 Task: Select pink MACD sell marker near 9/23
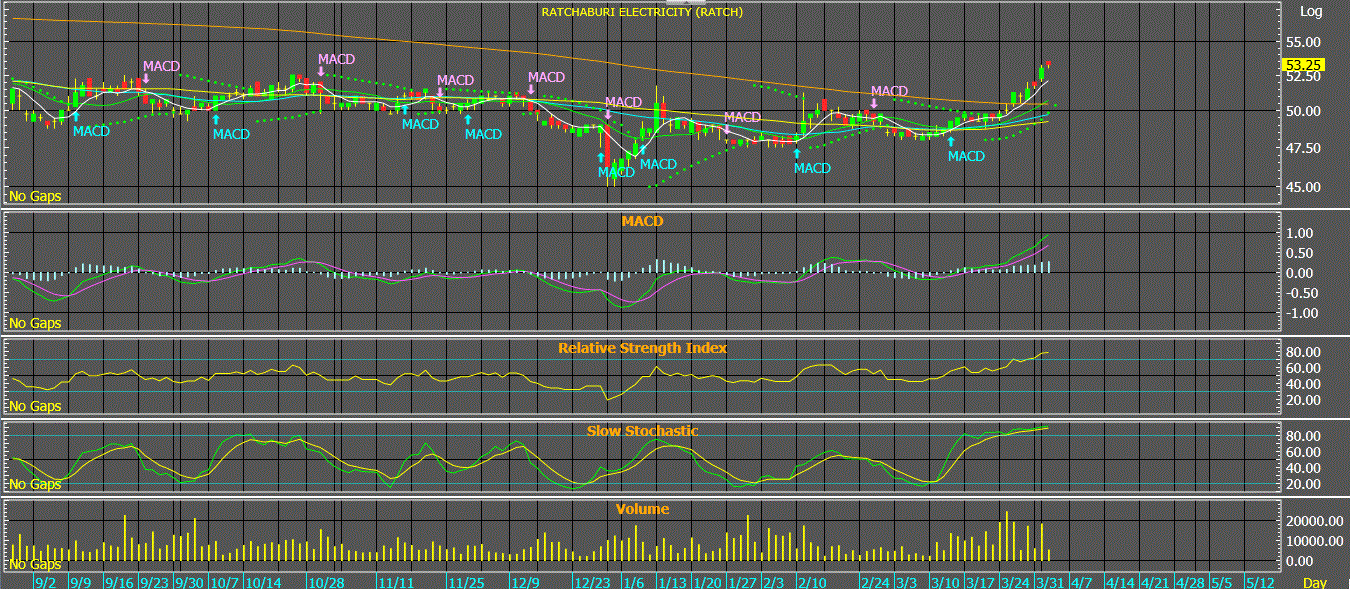161,66
